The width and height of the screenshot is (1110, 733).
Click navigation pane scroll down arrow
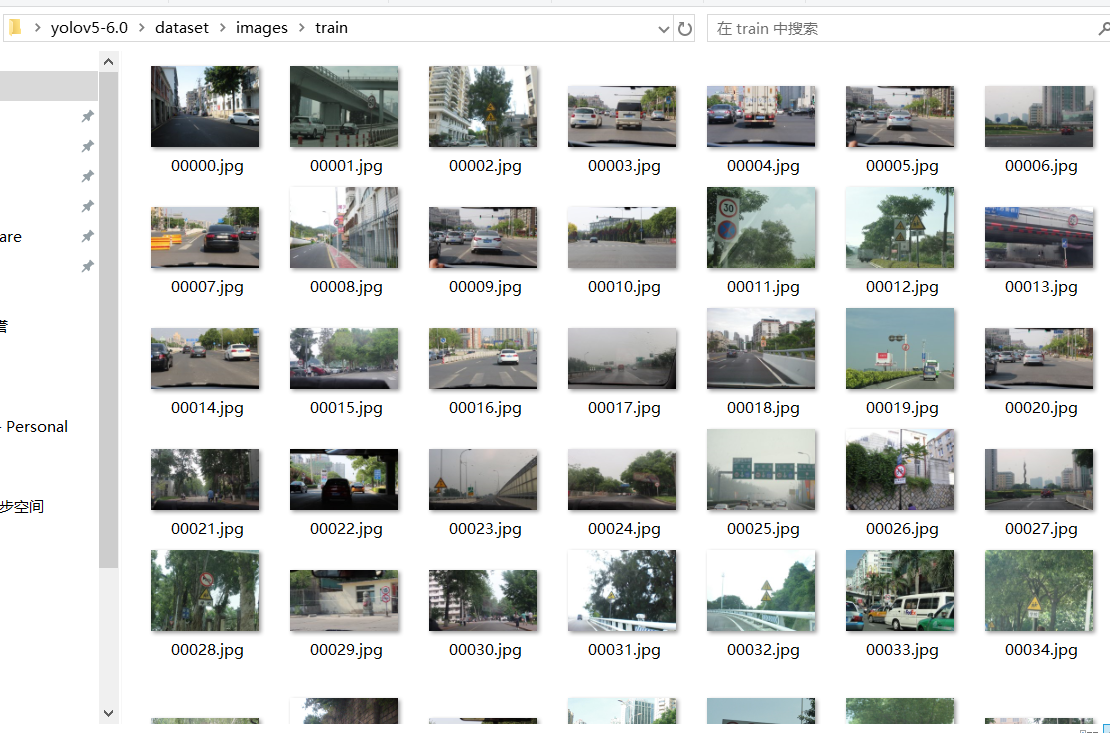point(108,713)
